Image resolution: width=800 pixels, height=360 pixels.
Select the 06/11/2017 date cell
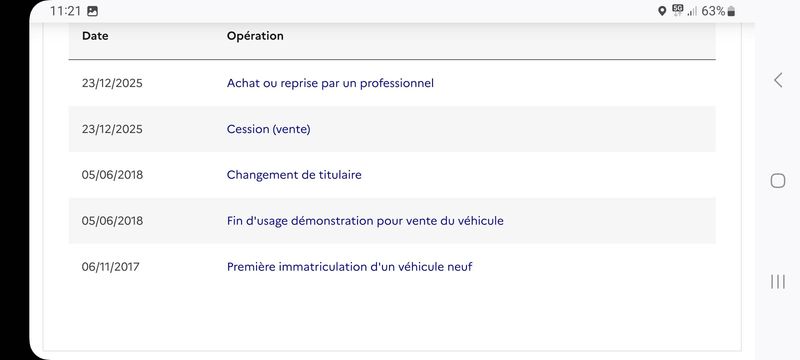tap(110, 267)
